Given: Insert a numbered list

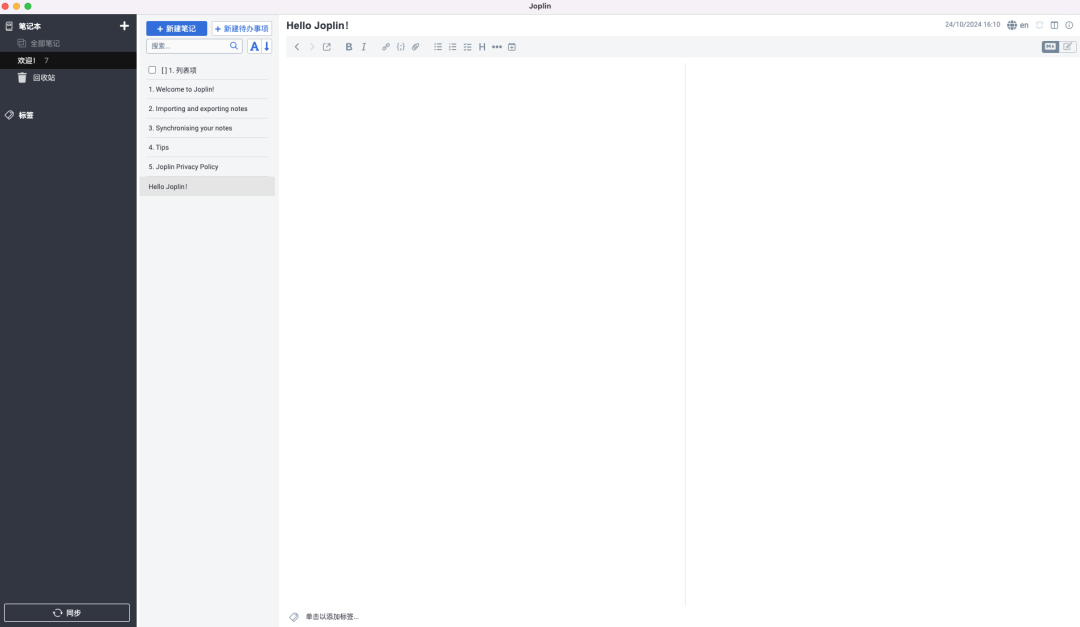Looking at the screenshot, I should click(453, 47).
